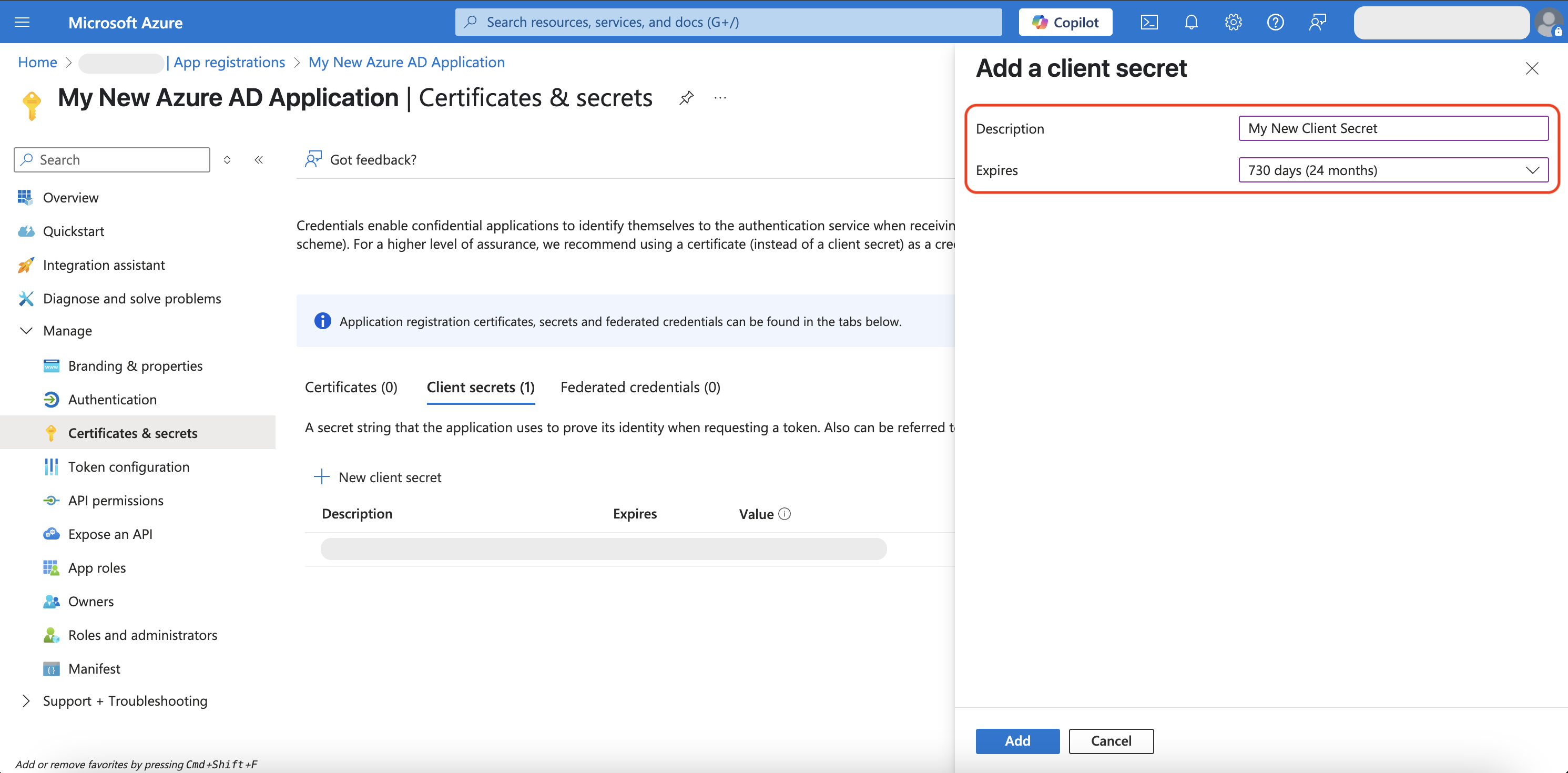Open Token configuration in the sidebar
The image size is (1568, 773).
pyautogui.click(x=128, y=467)
